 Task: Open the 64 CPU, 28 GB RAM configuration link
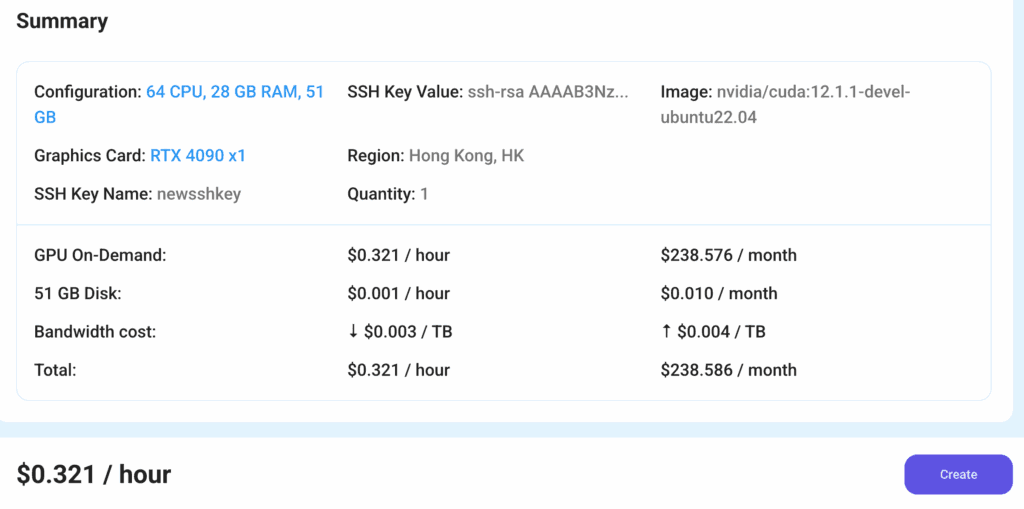click(235, 92)
